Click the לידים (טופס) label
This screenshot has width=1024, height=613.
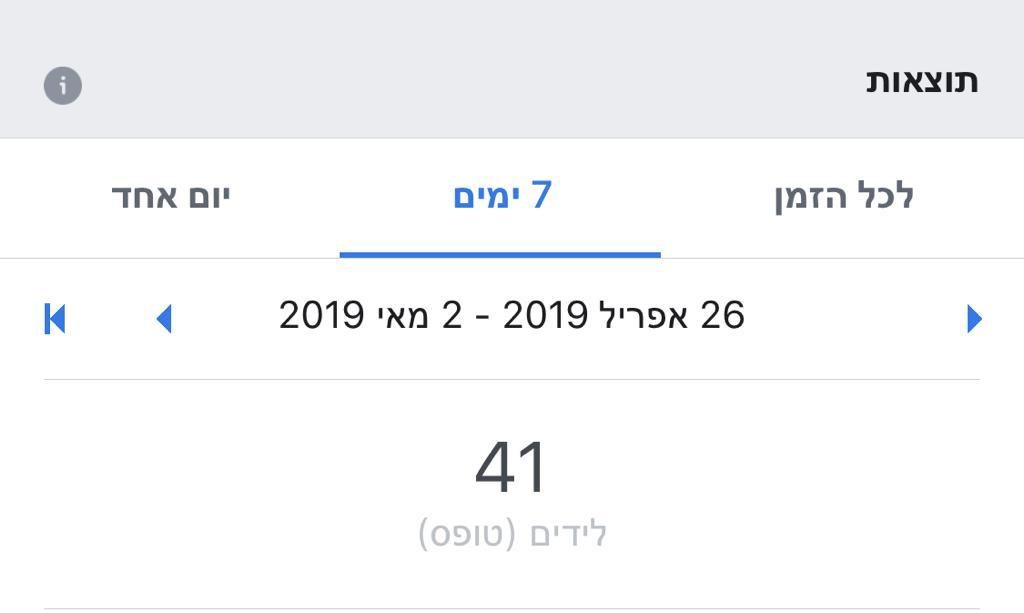(x=513, y=535)
